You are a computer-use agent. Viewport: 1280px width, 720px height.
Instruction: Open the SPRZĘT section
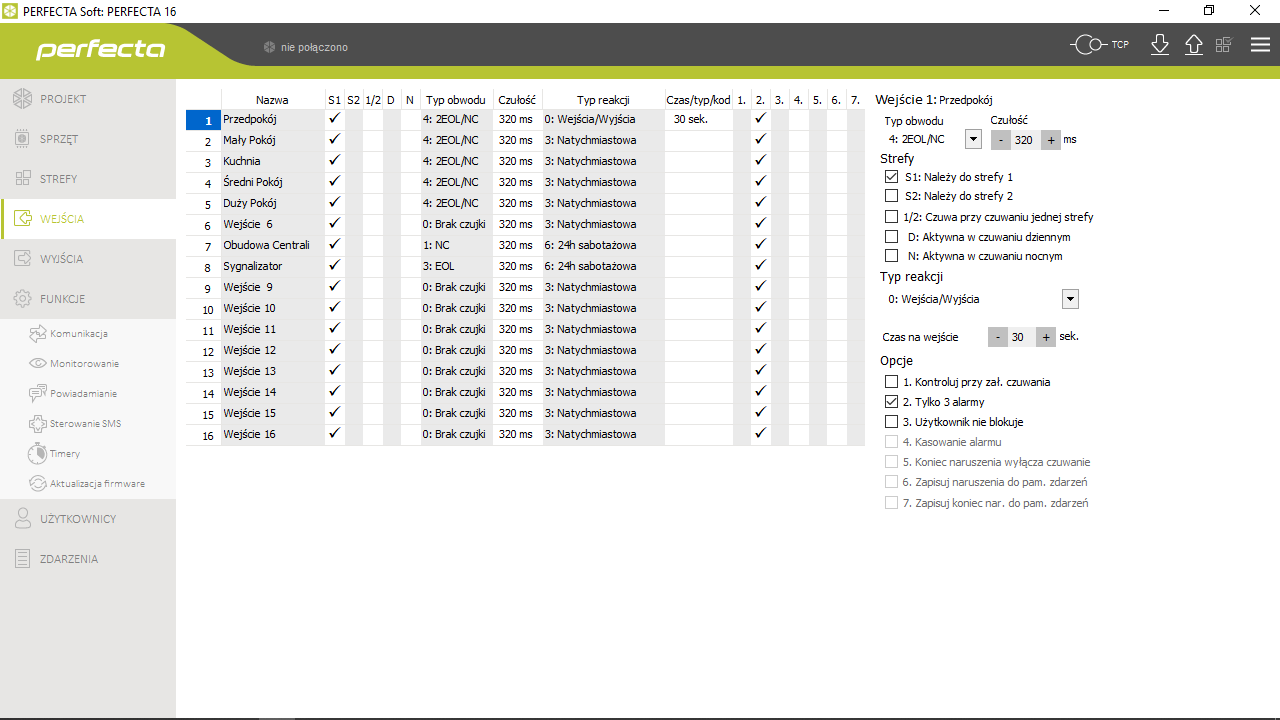pyautogui.click(x=88, y=139)
